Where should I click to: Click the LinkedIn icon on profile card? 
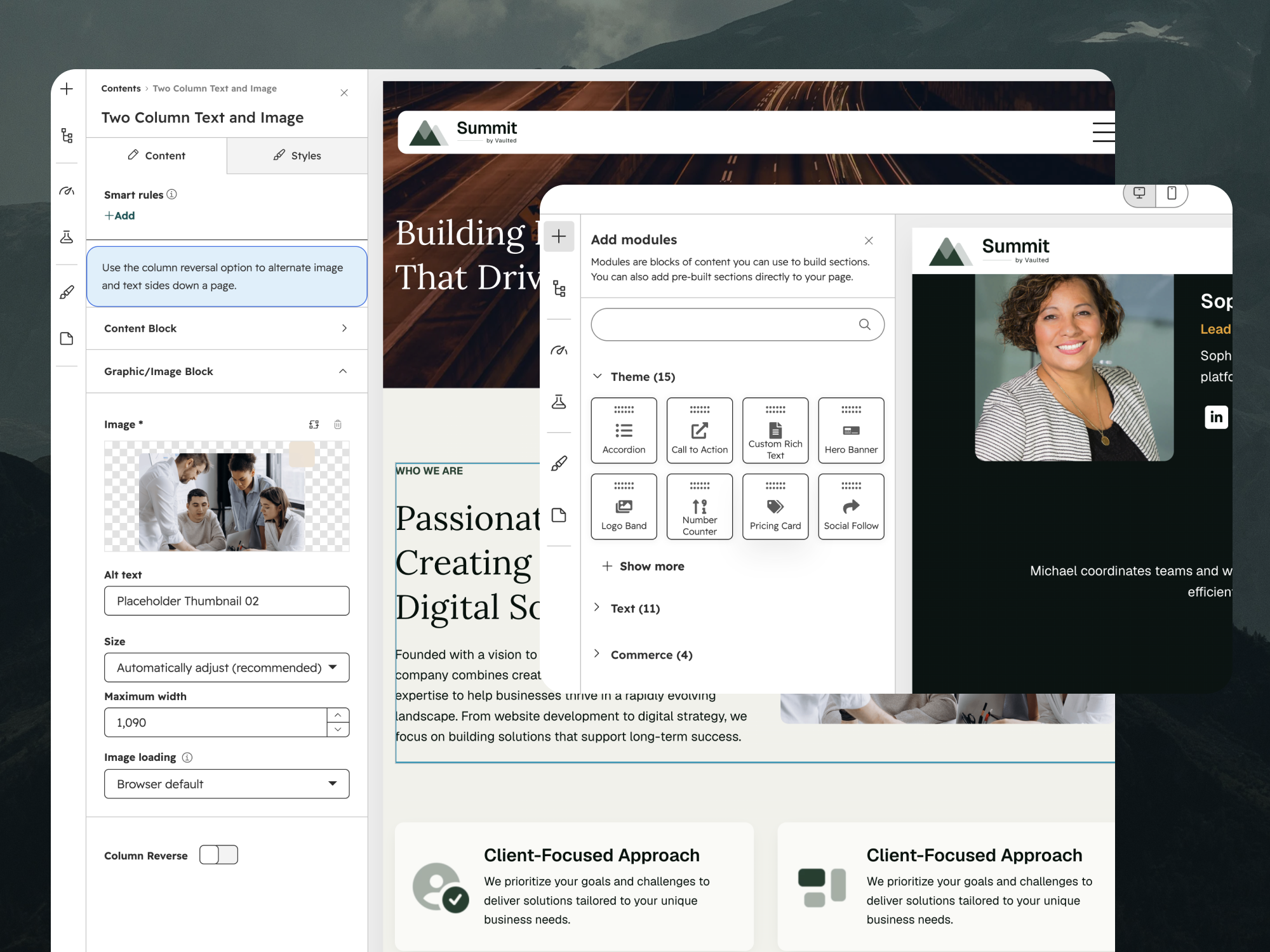(1216, 417)
